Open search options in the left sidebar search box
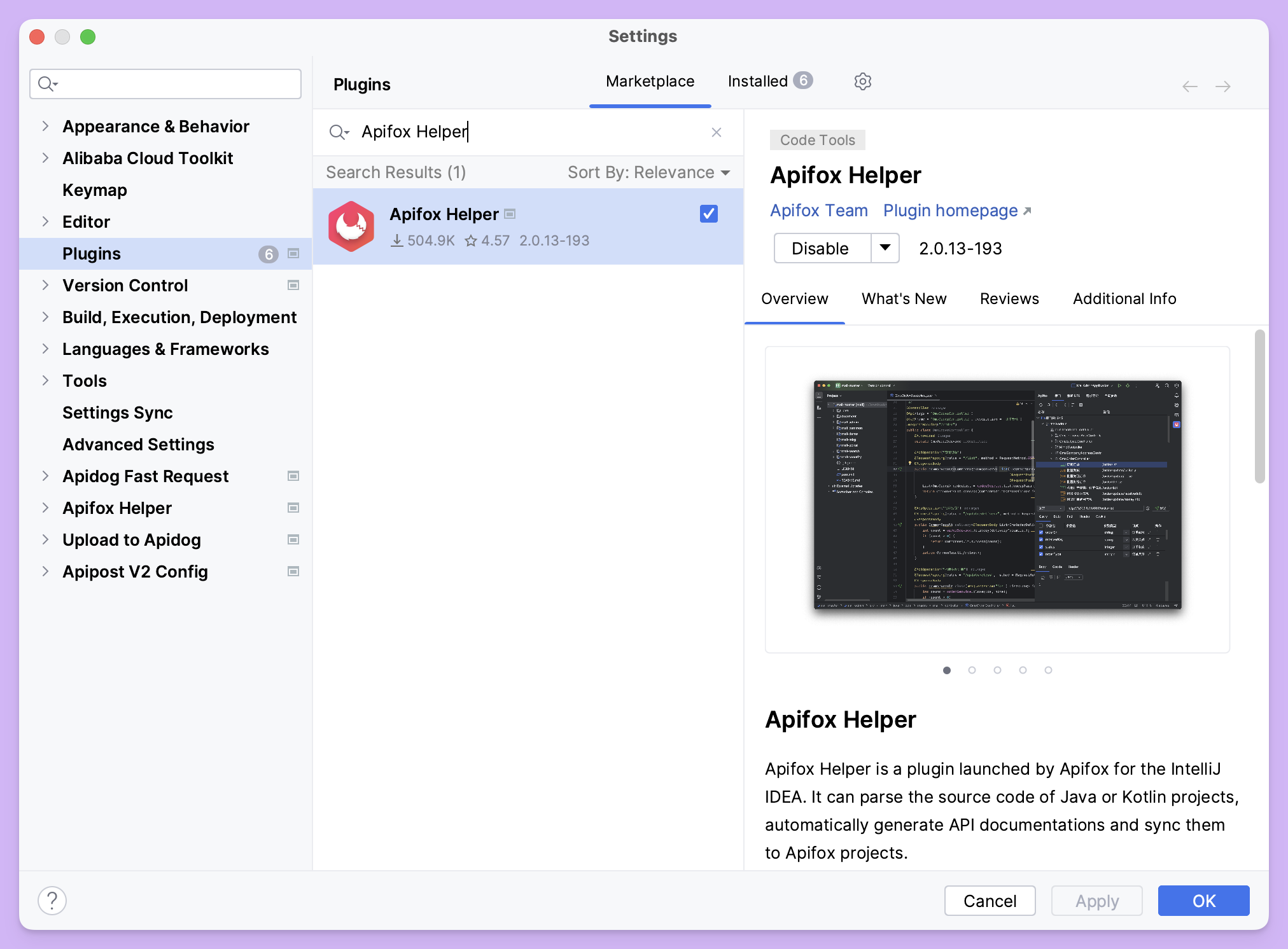 point(46,83)
